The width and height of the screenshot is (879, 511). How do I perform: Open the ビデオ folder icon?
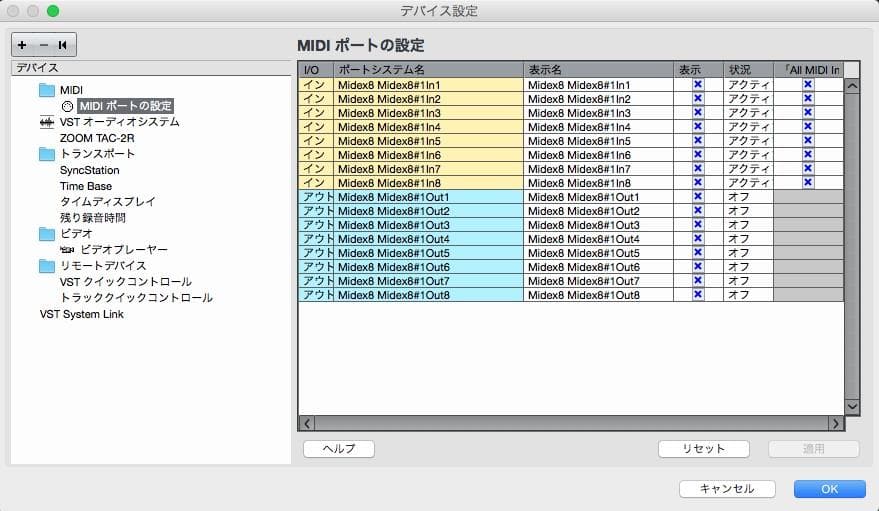pos(47,234)
